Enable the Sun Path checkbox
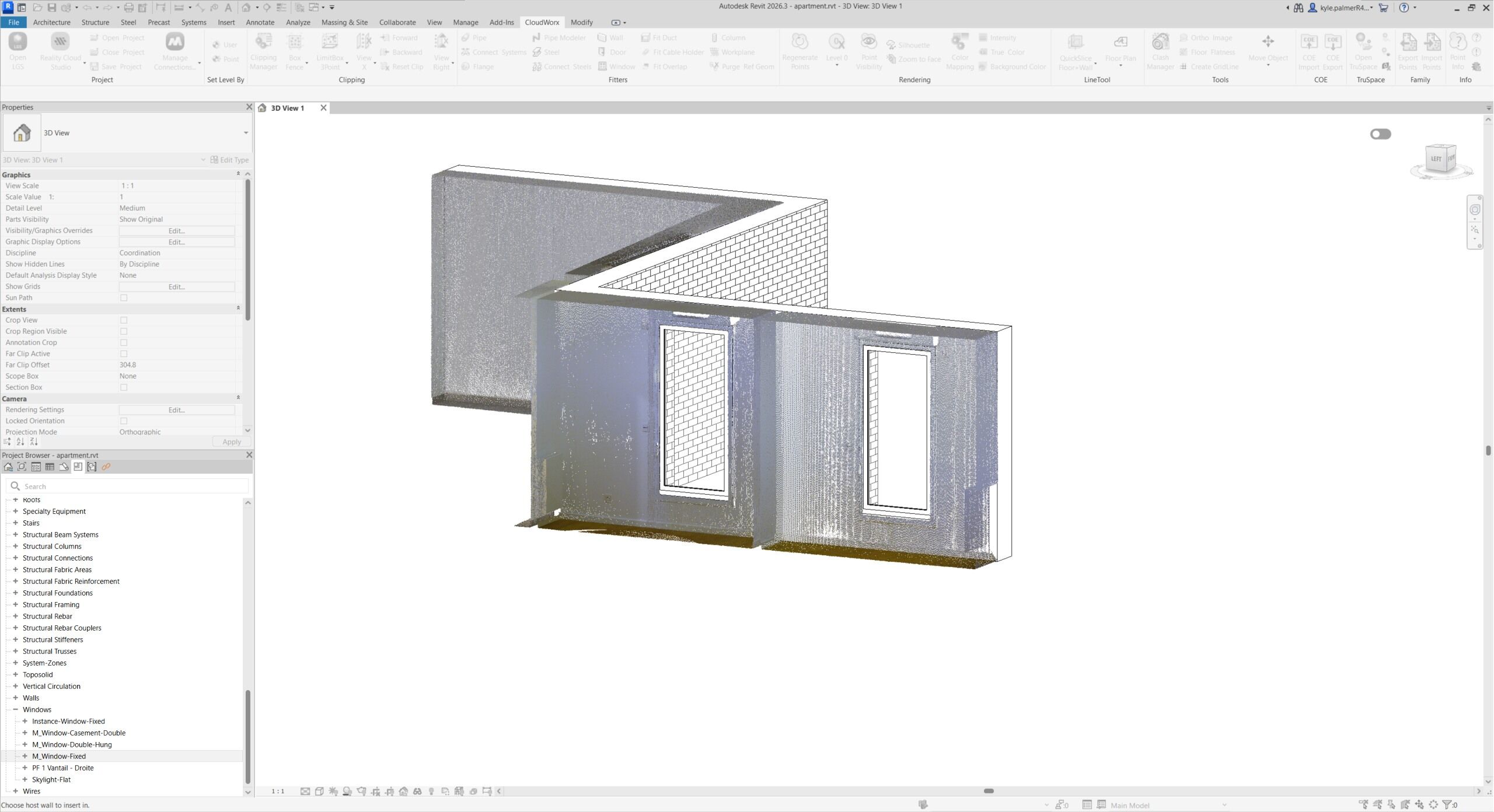 (124, 297)
